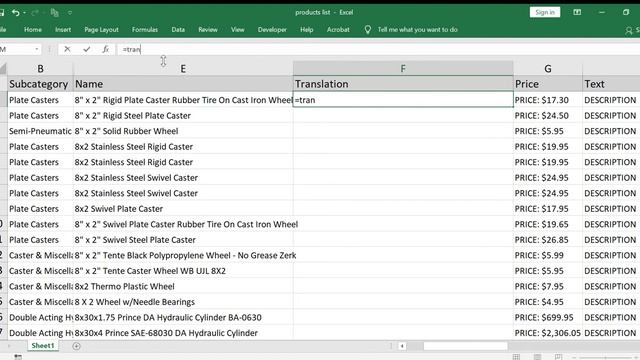Select price cell PRICE: $26.85

(548, 240)
